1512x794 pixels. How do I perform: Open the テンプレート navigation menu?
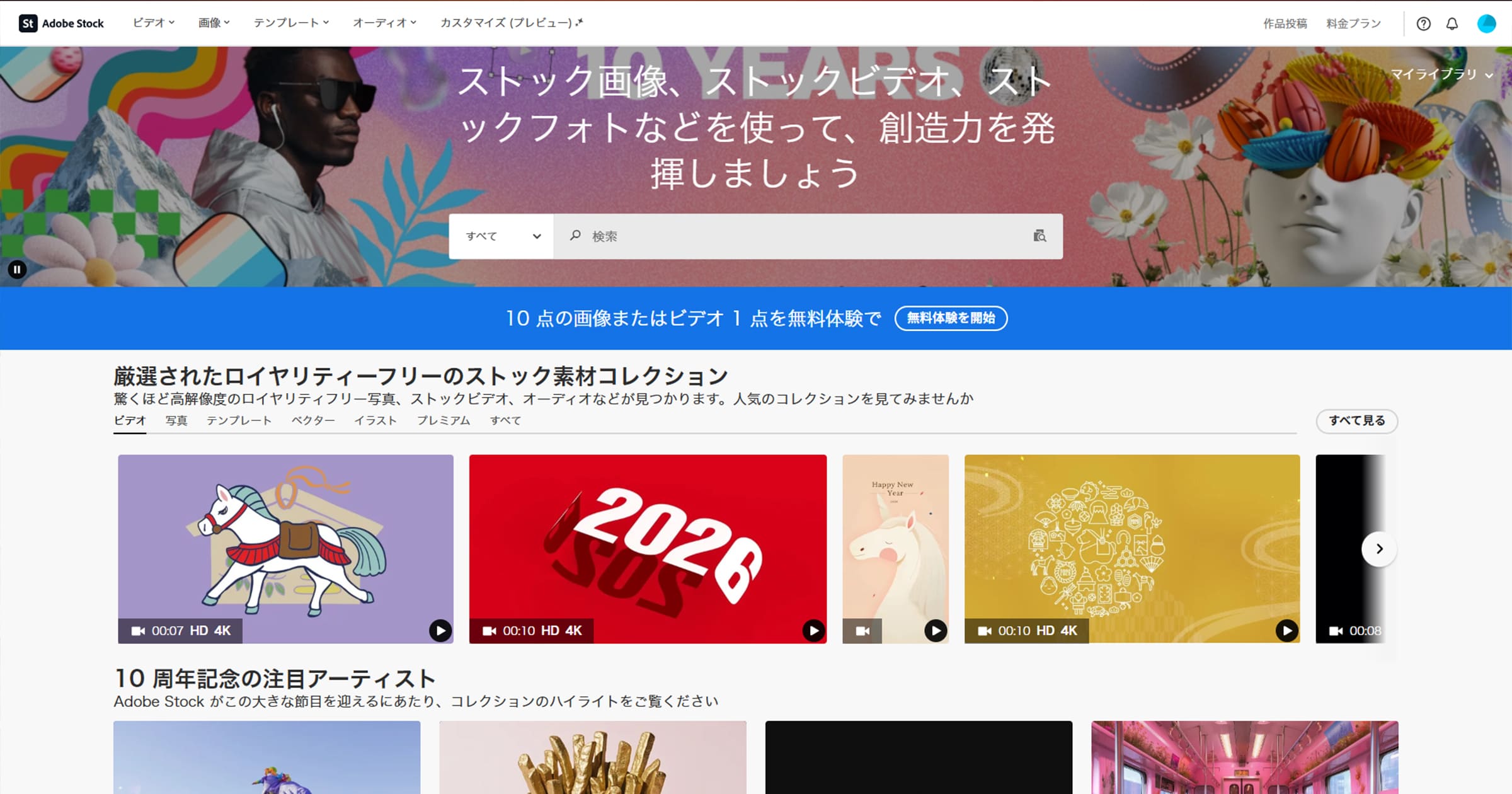click(291, 23)
